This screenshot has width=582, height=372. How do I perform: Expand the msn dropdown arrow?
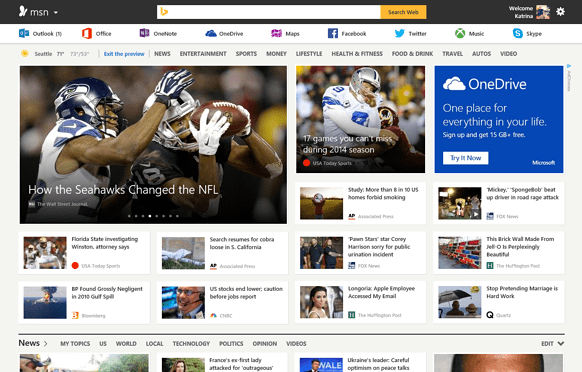(56, 13)
